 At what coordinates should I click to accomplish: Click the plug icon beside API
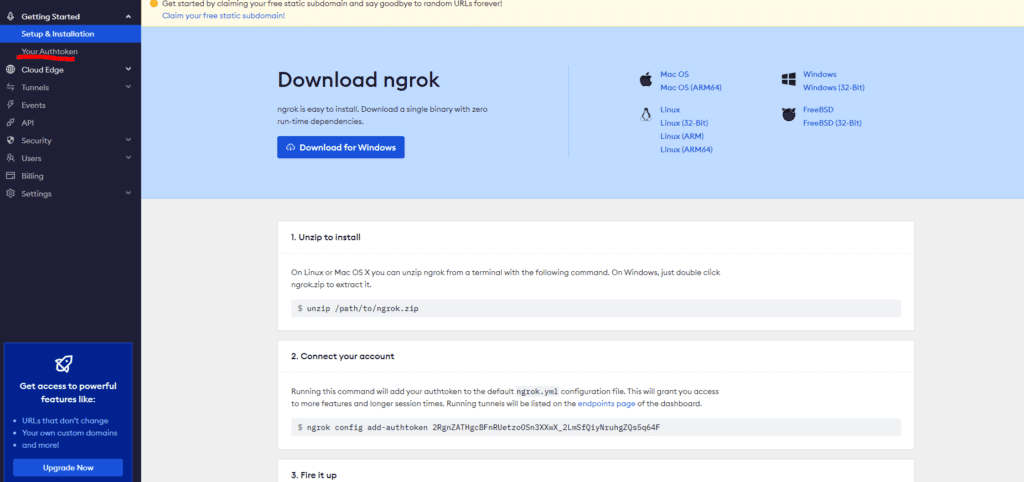[x=10, y=122]
